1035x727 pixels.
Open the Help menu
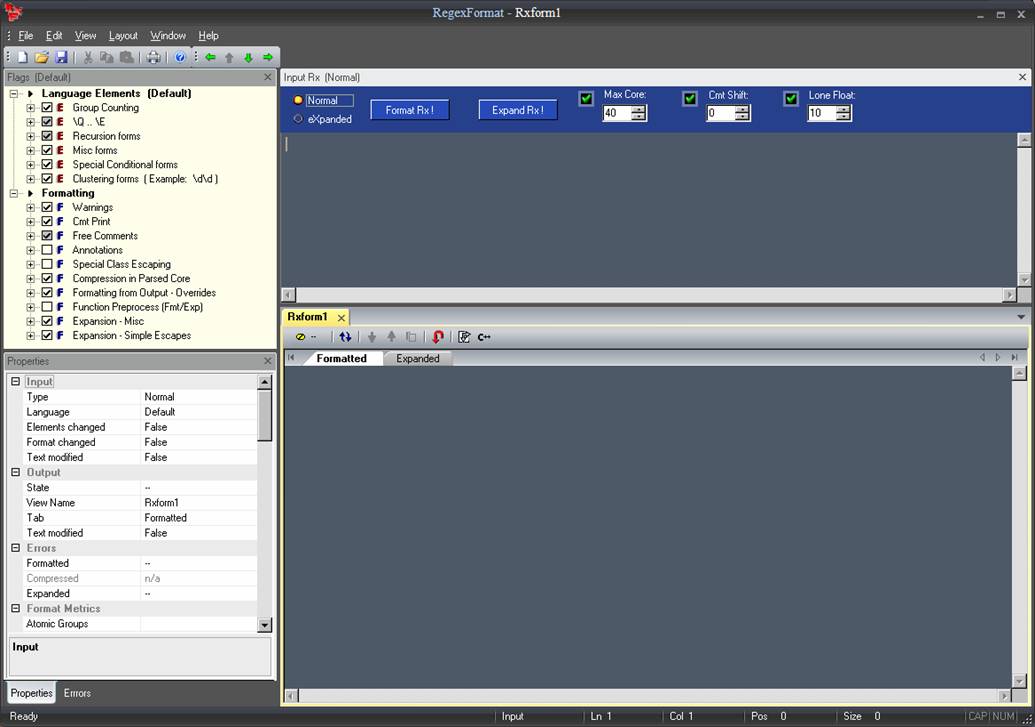209,36
